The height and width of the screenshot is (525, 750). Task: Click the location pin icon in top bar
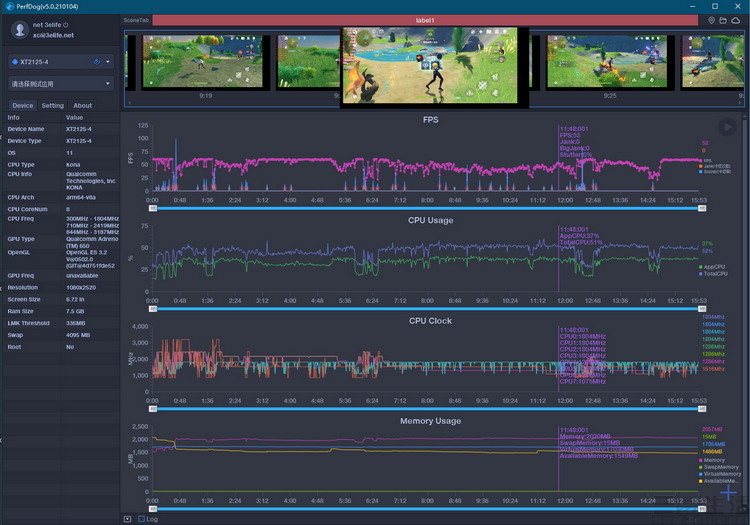[x=712, y=20]
